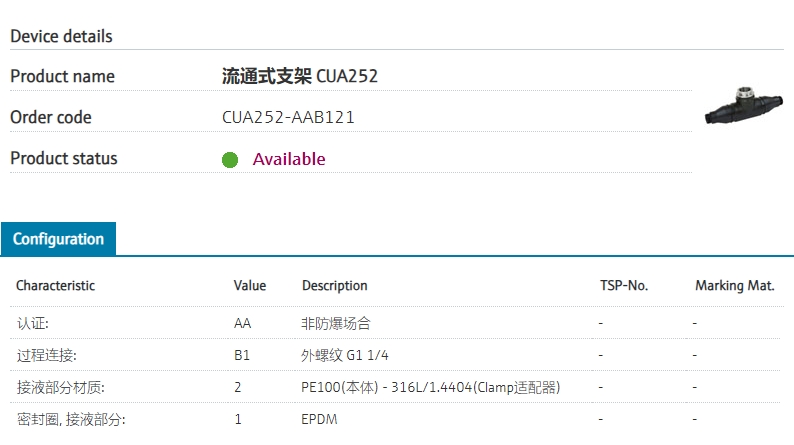Select the order code CUA252-AAB121
Image resolution: width=794 pixels, height=445 pixels.
pos(288,117)
